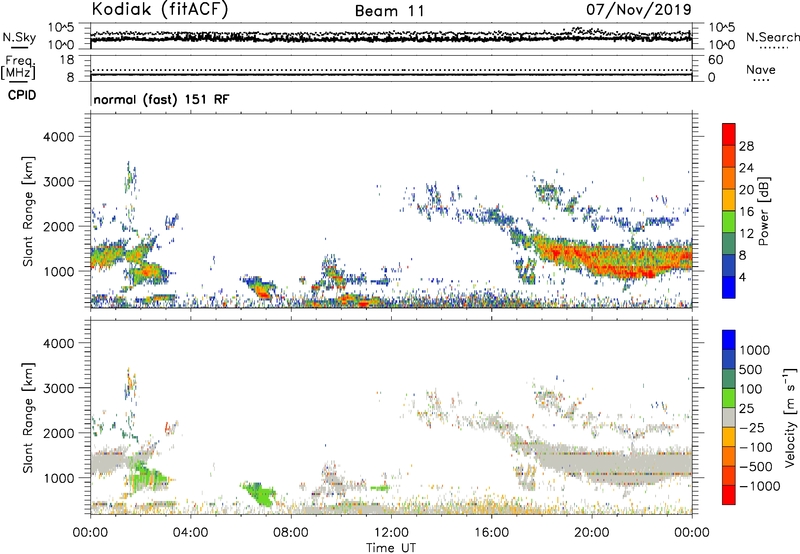This screenshot has height=554, width=800.
Task: Click the 'N.Sky' axis label
Action: [x=19, y=38]
